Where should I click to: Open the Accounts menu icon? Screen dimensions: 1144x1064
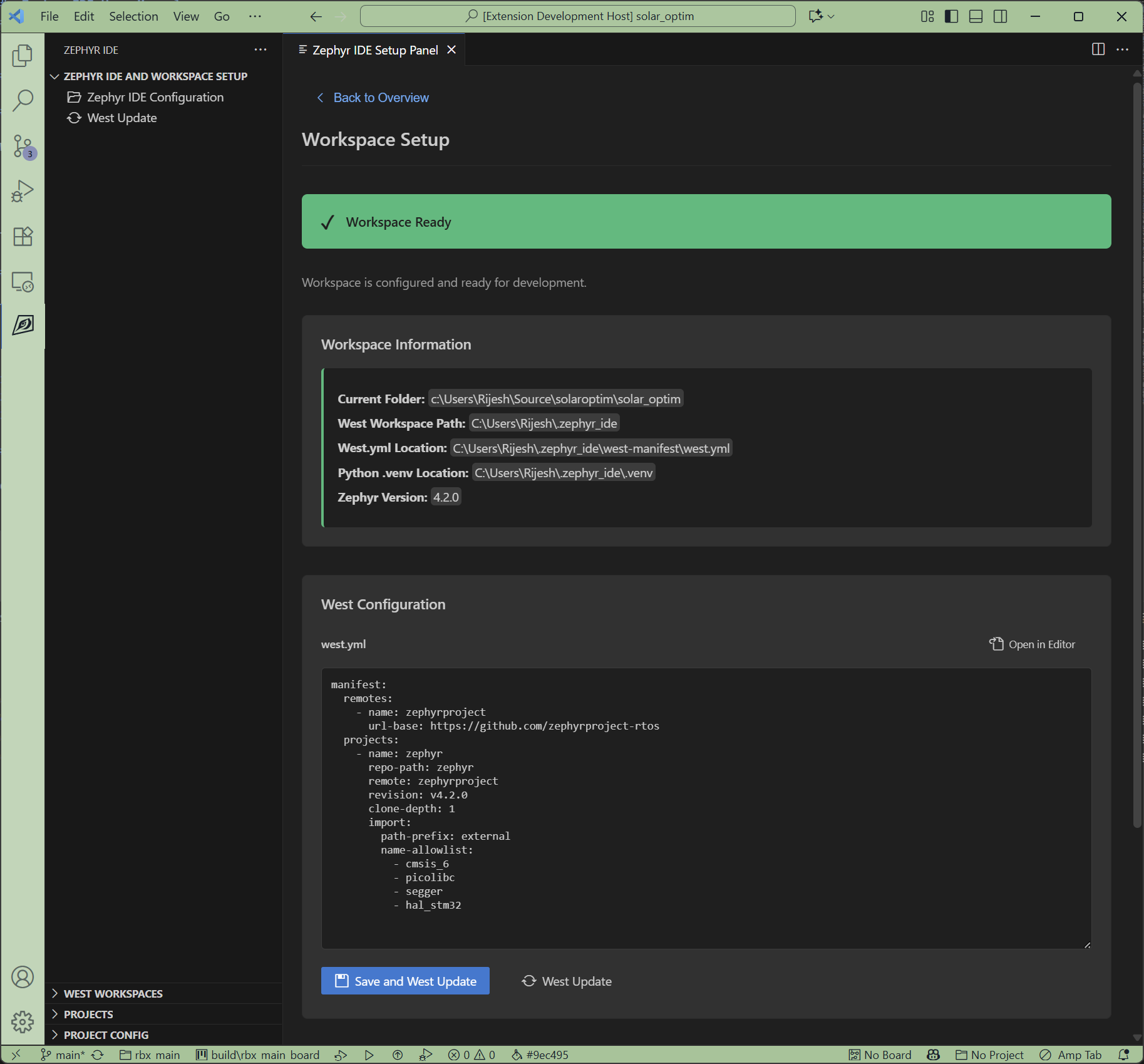[23, 977]
